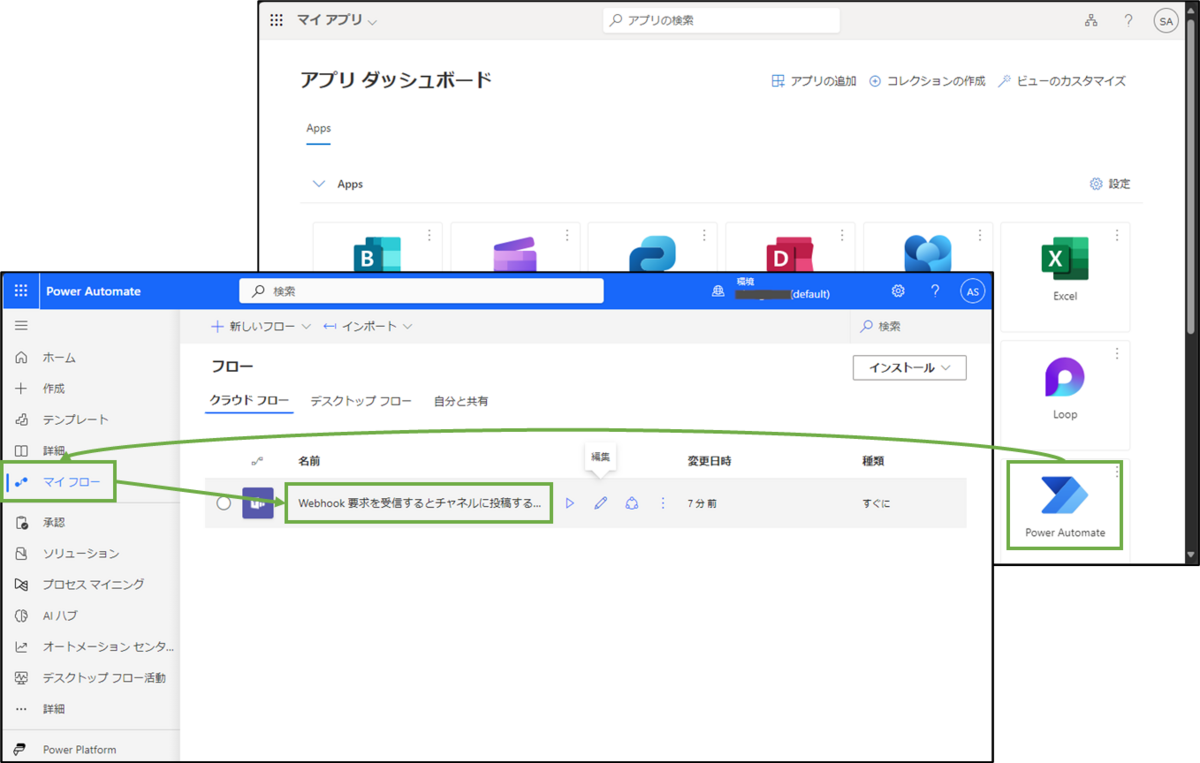
Task: Select the Webhook flow row radio circle
Action: coord(223,503)
